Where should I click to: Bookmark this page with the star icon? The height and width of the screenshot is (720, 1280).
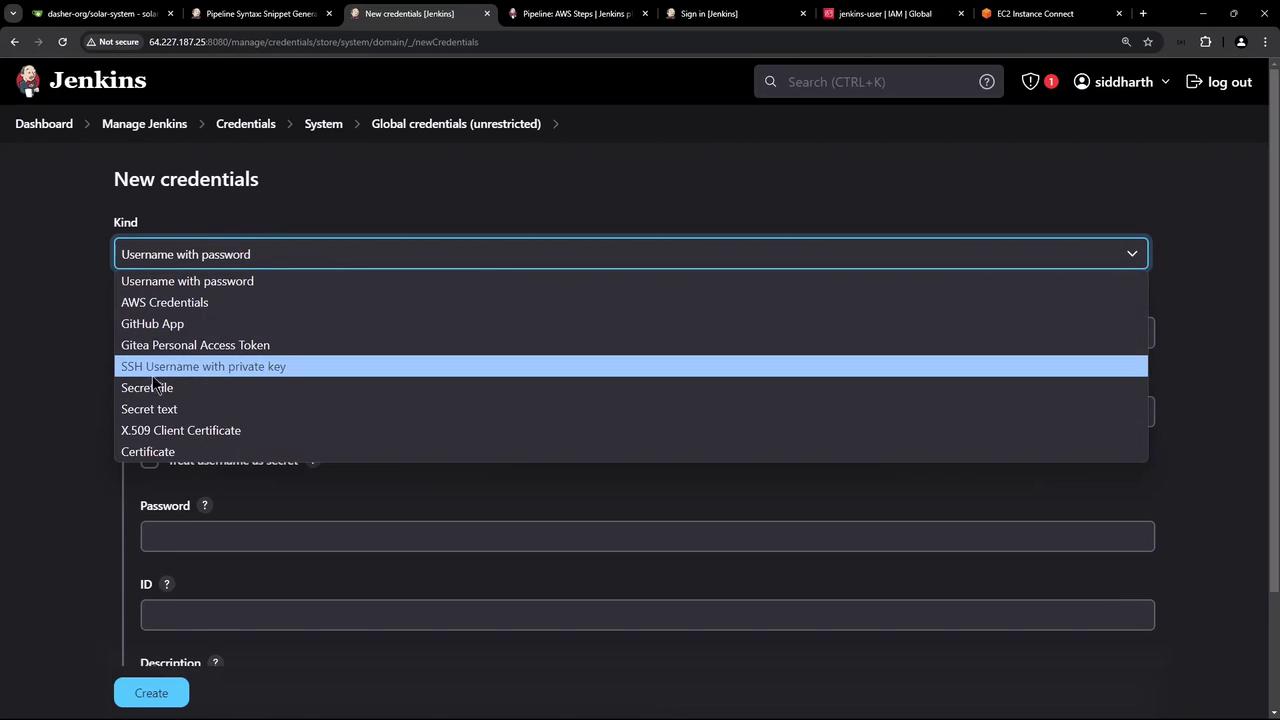coord(1148,42)
